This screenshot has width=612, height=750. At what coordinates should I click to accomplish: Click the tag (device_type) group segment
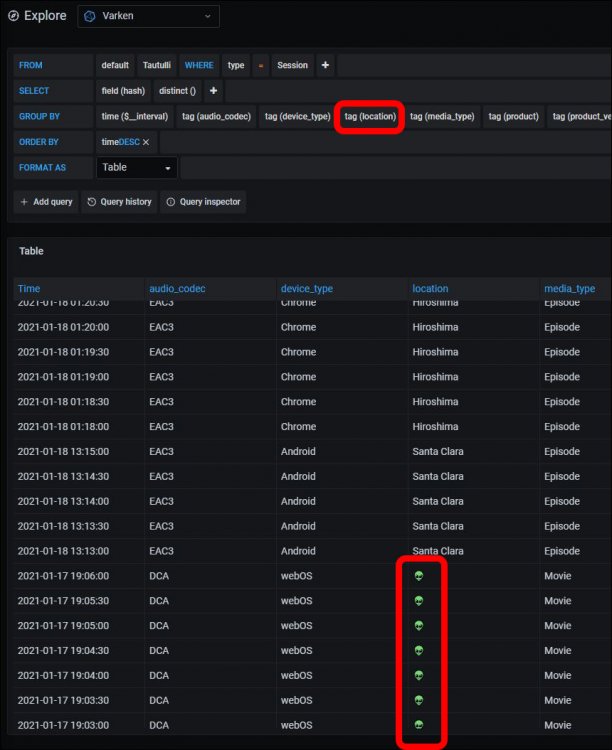click(x=298, y=117)
